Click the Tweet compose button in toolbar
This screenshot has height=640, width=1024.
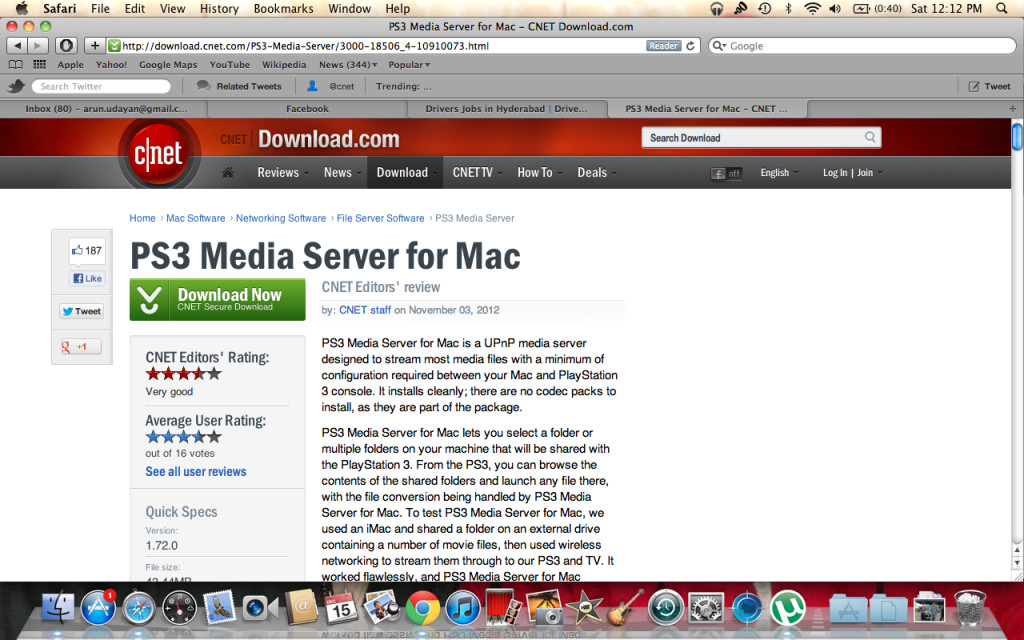click(989, 86)
